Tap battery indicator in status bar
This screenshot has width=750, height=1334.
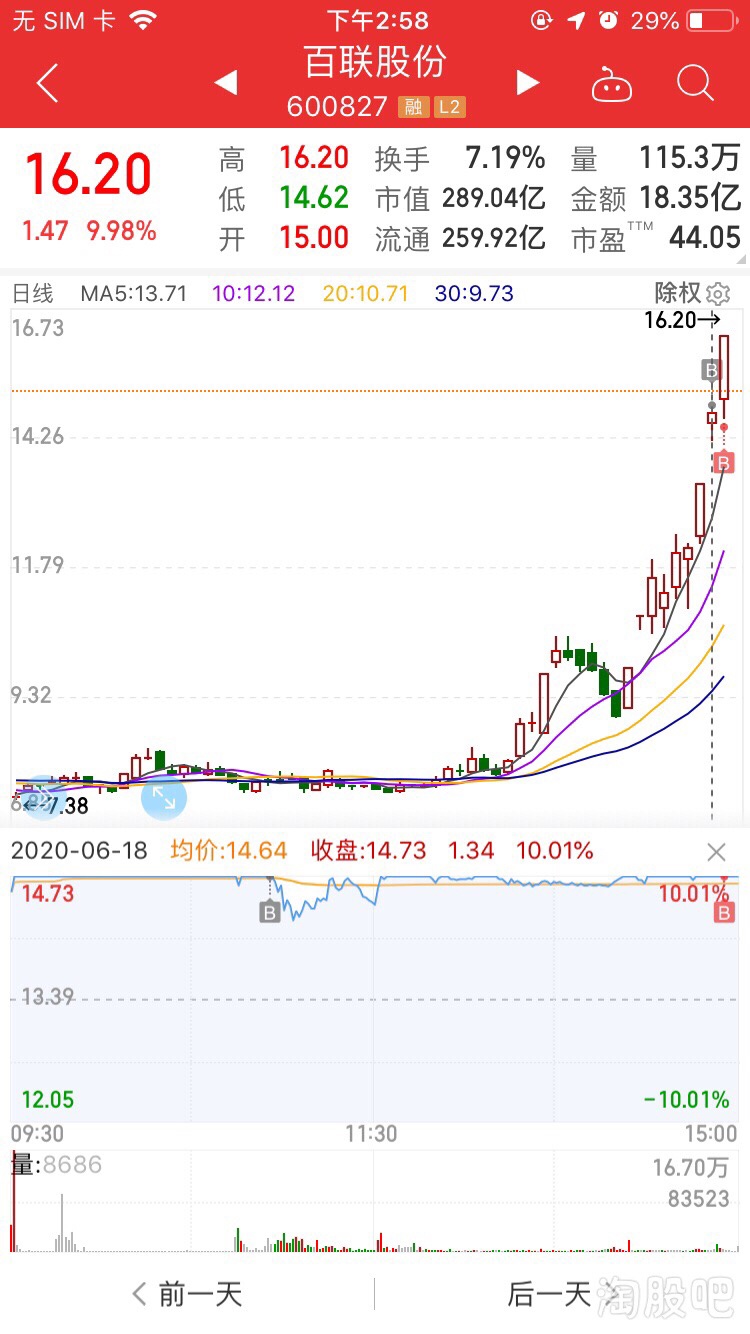point(711,20)
